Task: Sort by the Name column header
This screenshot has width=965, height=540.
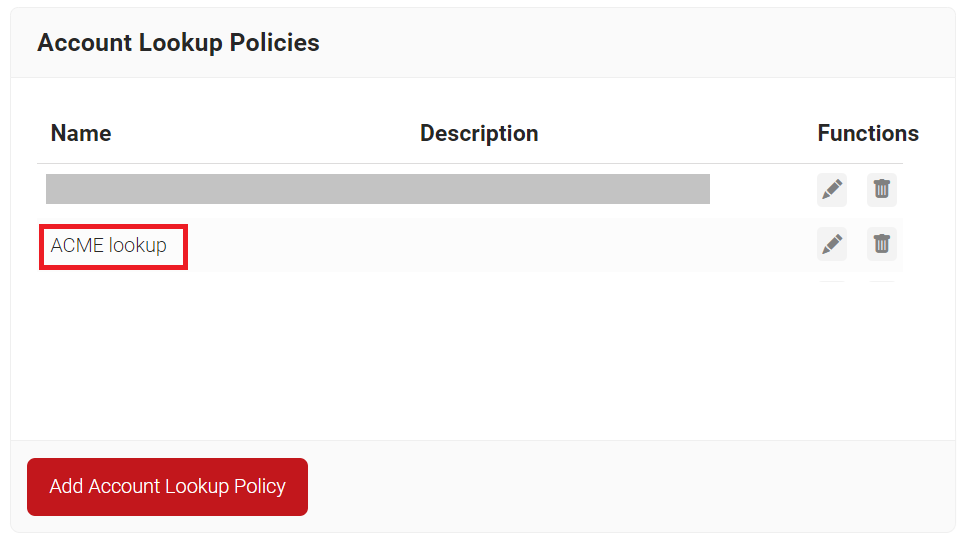Action: click(81, 133)
